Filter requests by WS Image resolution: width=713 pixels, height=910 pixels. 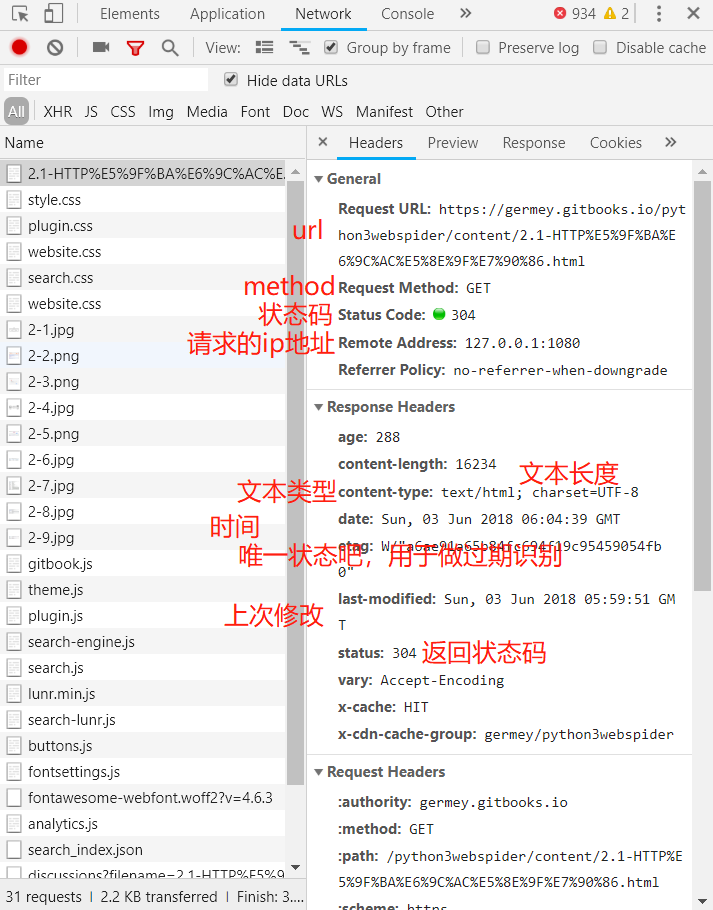point(332,111)
